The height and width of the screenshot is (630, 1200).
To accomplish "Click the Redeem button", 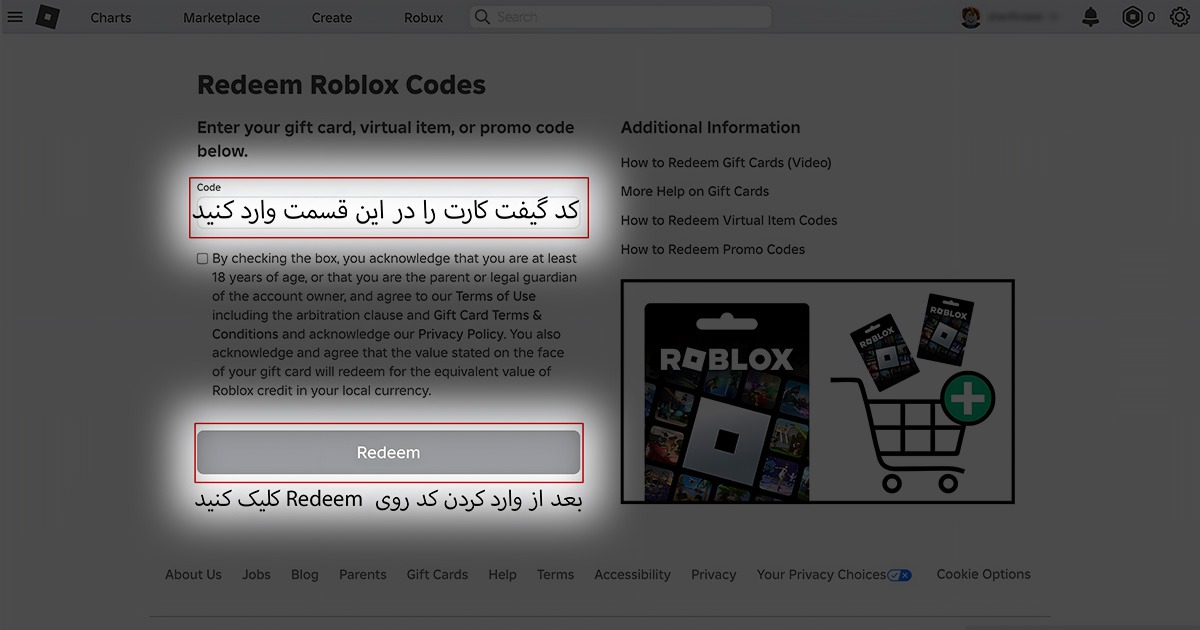I will [x=389, y=452].
